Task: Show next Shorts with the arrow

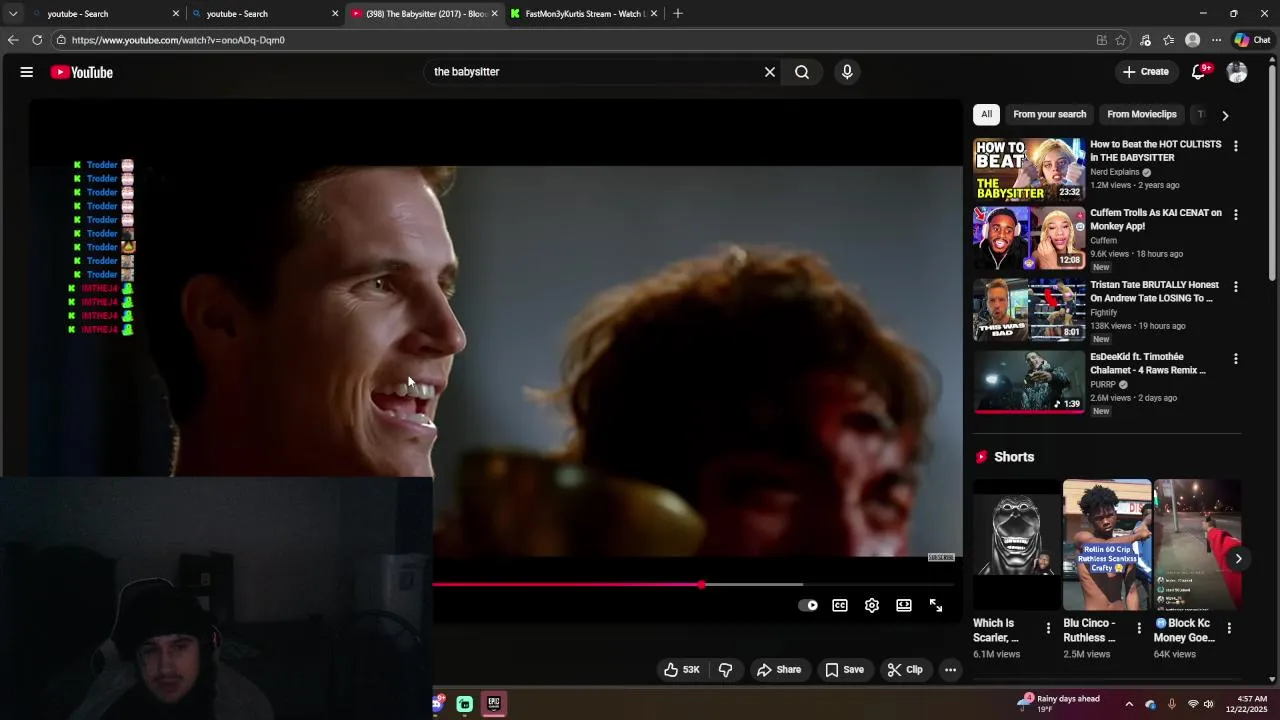Action: [1238, 559]
